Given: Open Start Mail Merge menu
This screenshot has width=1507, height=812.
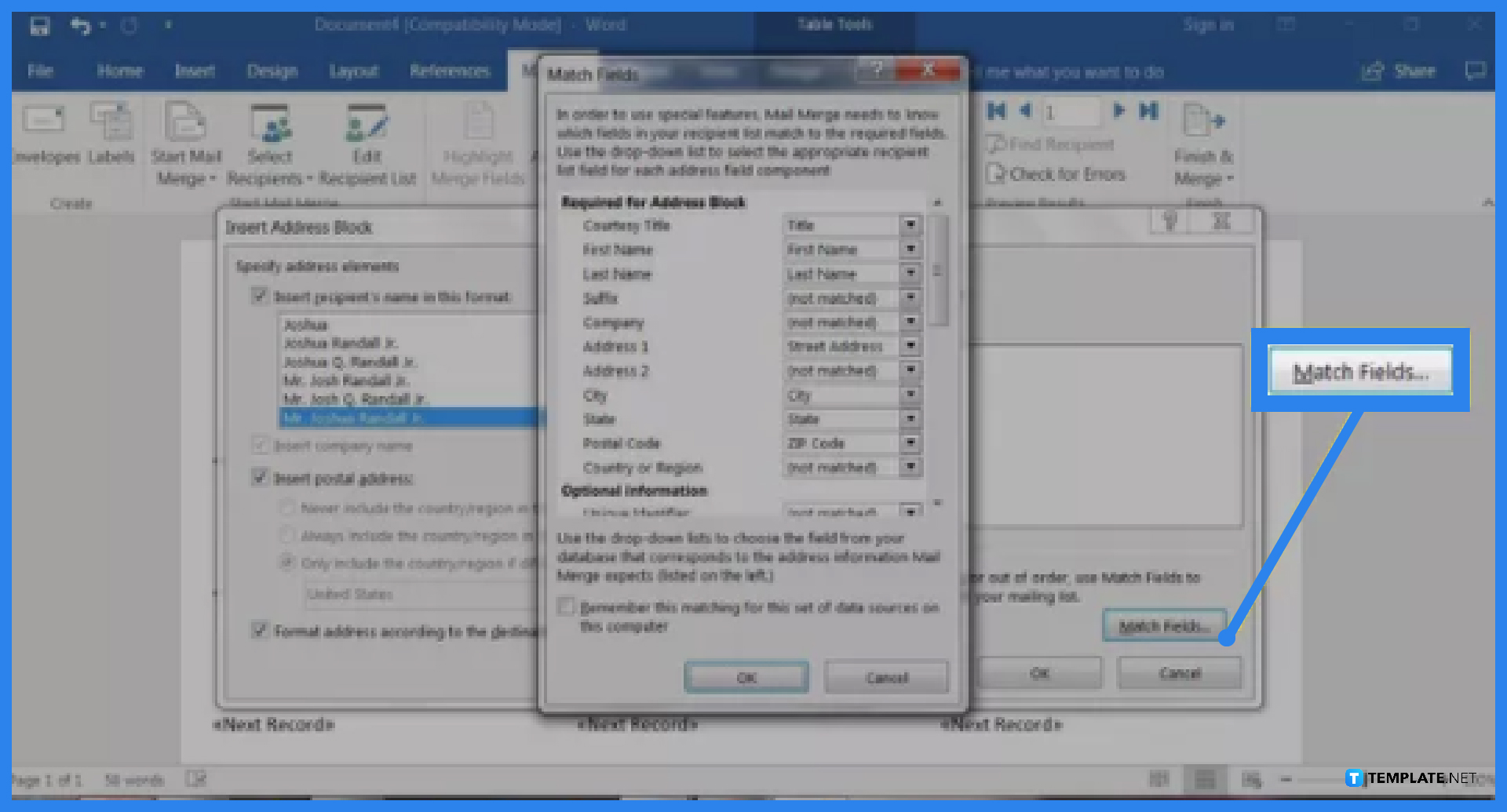Looking at the screenshot, I should pos(186,145).
